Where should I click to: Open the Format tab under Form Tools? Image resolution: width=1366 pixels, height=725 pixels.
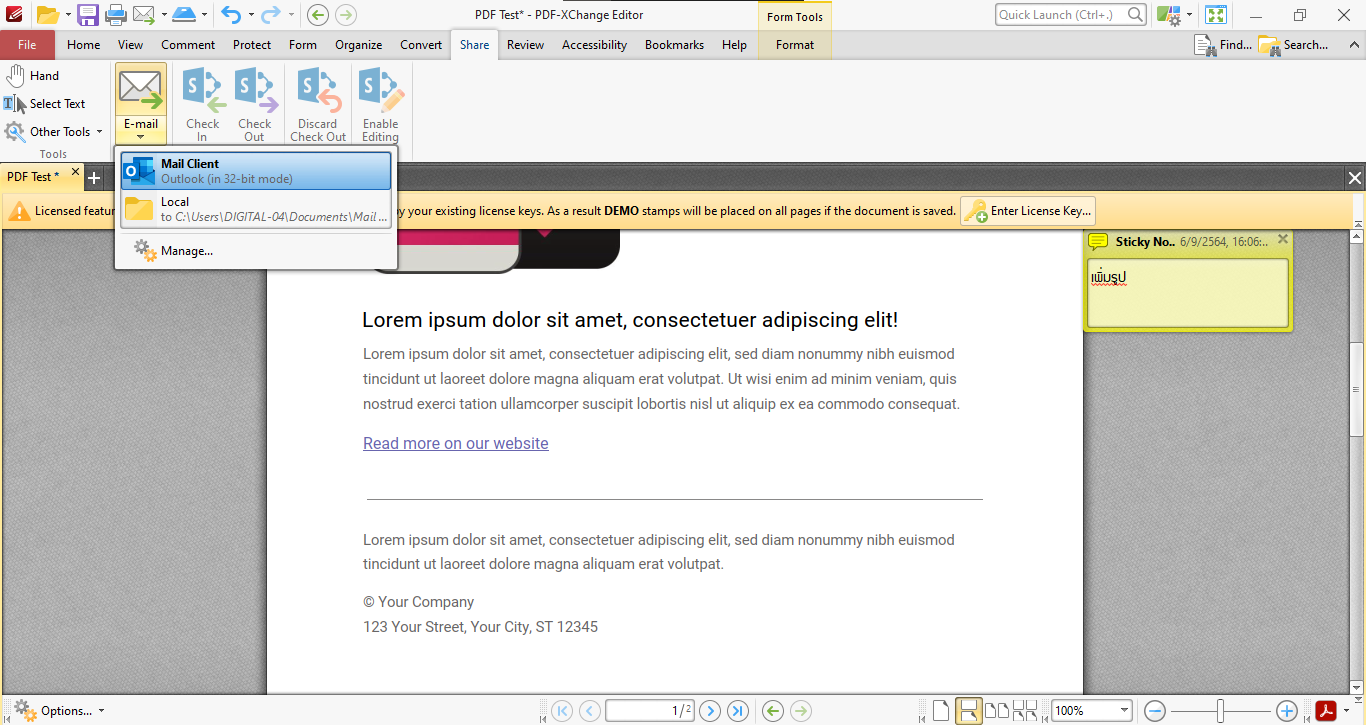pyautogui.click(x=795, y=45)
